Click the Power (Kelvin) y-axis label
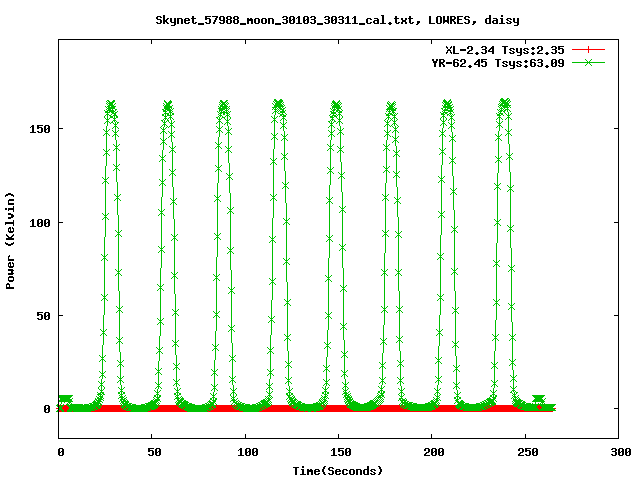This screenshot has height=480, width=640. [x=10, y=241]
